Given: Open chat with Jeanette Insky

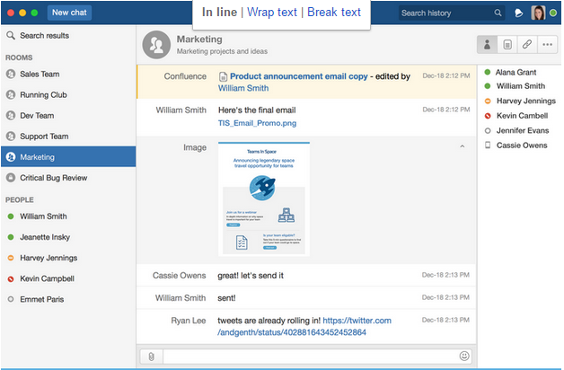Looking at the screenshot, I should (x=68, y=237).
